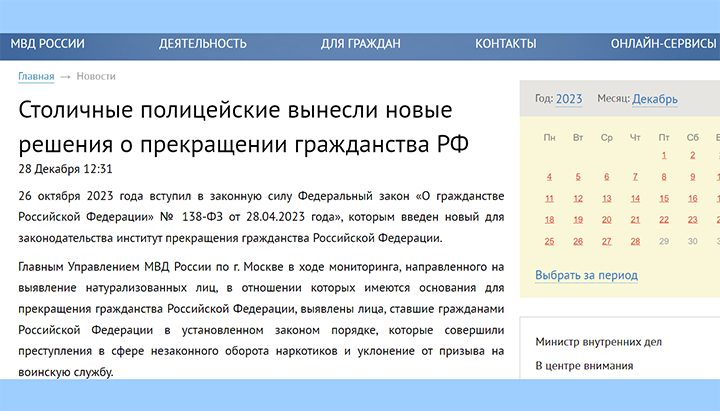Open the Министр внутренних дел sidebar link
The width and height of the screenshot is (720, 411).
(598, 341)
